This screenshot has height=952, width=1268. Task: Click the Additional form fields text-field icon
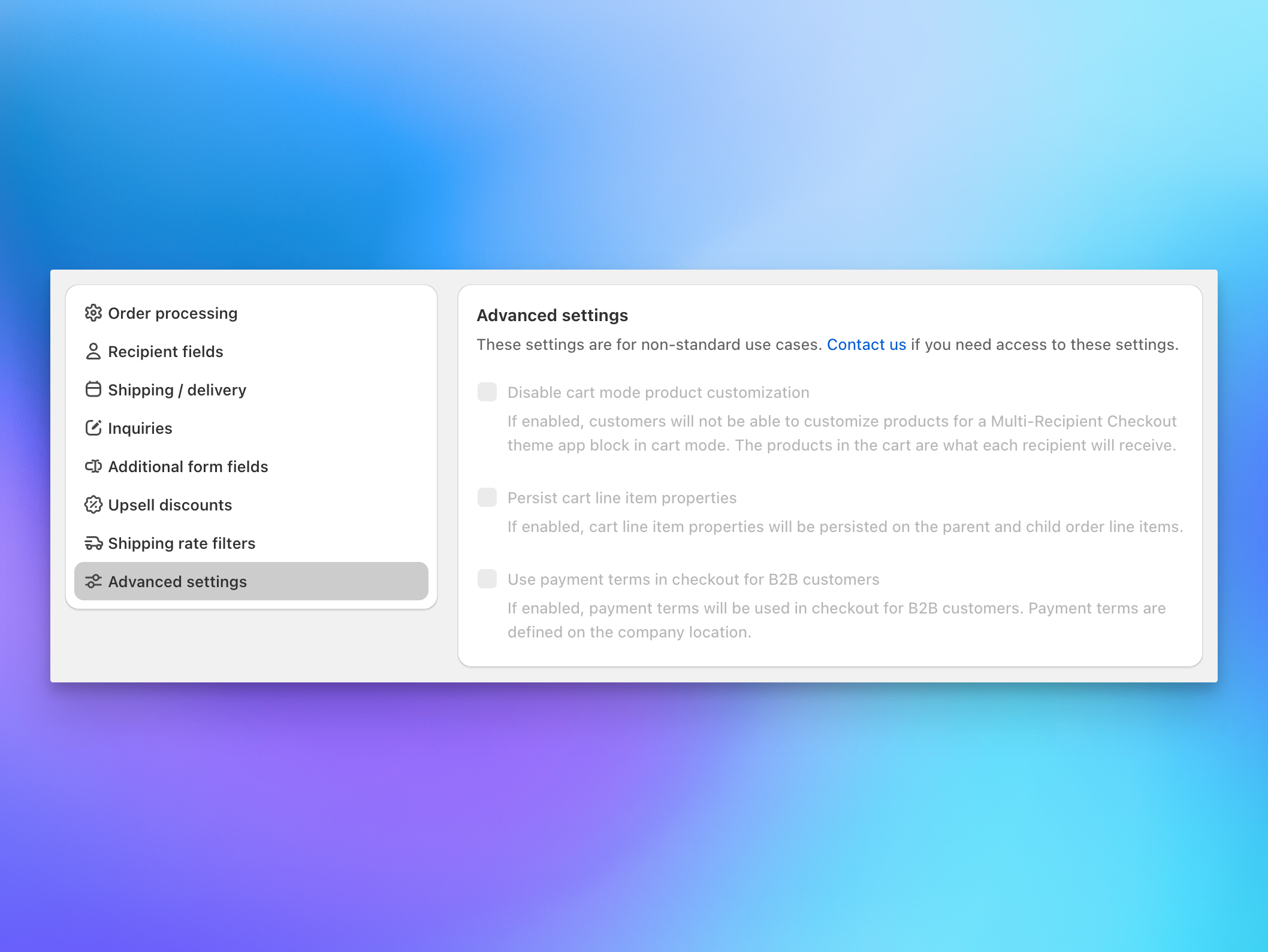pyautogui.click(x=93, y=466)
